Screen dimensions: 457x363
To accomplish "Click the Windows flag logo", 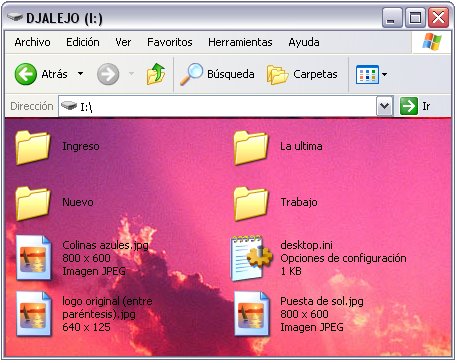I will coord(432,42).
